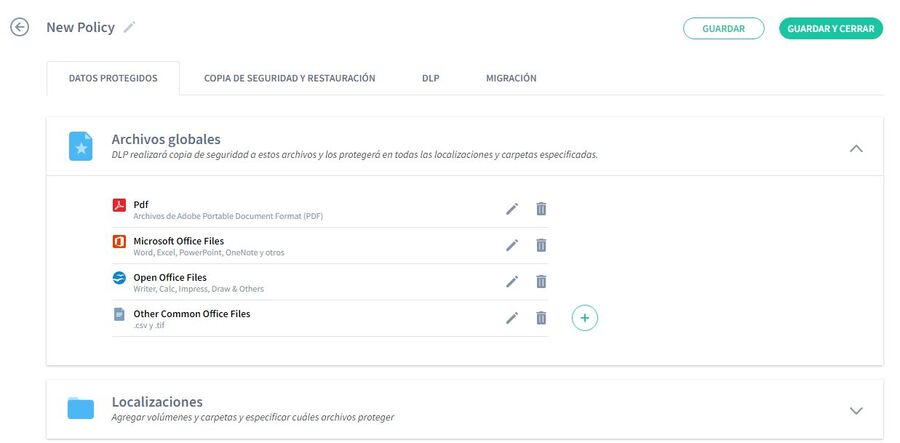
Task: Edit the Open Office Files entry
Action: pyautogui.click(x=512, y=281)
